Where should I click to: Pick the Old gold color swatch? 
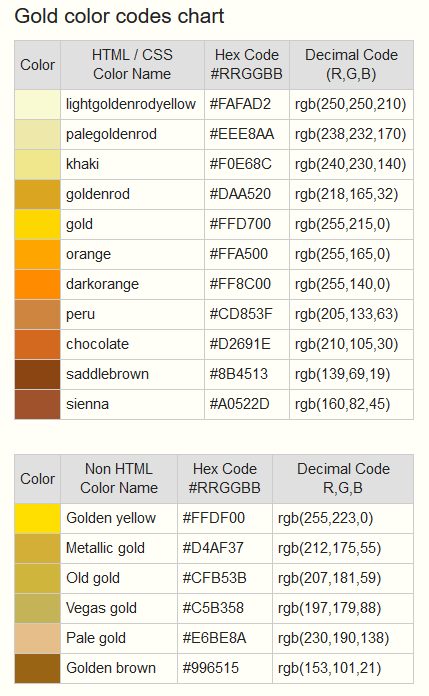click(38, 578)
